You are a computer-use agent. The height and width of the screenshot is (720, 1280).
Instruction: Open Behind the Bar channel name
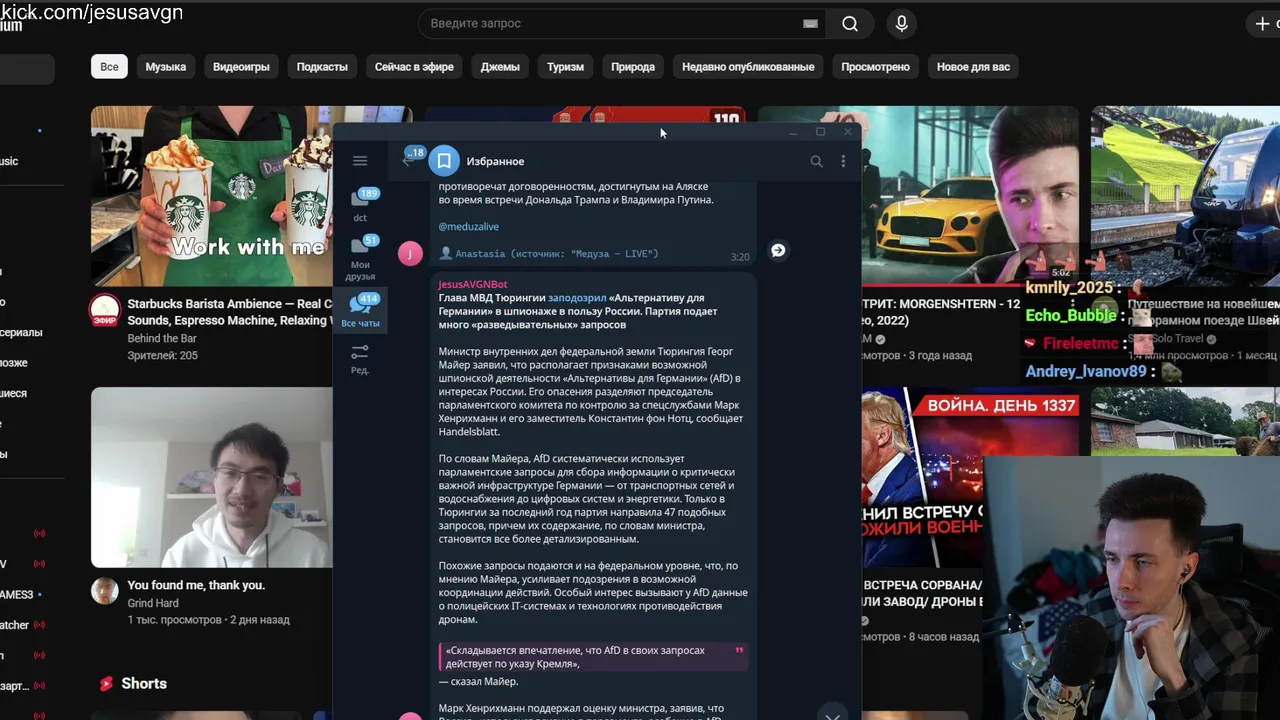point(162,338)
